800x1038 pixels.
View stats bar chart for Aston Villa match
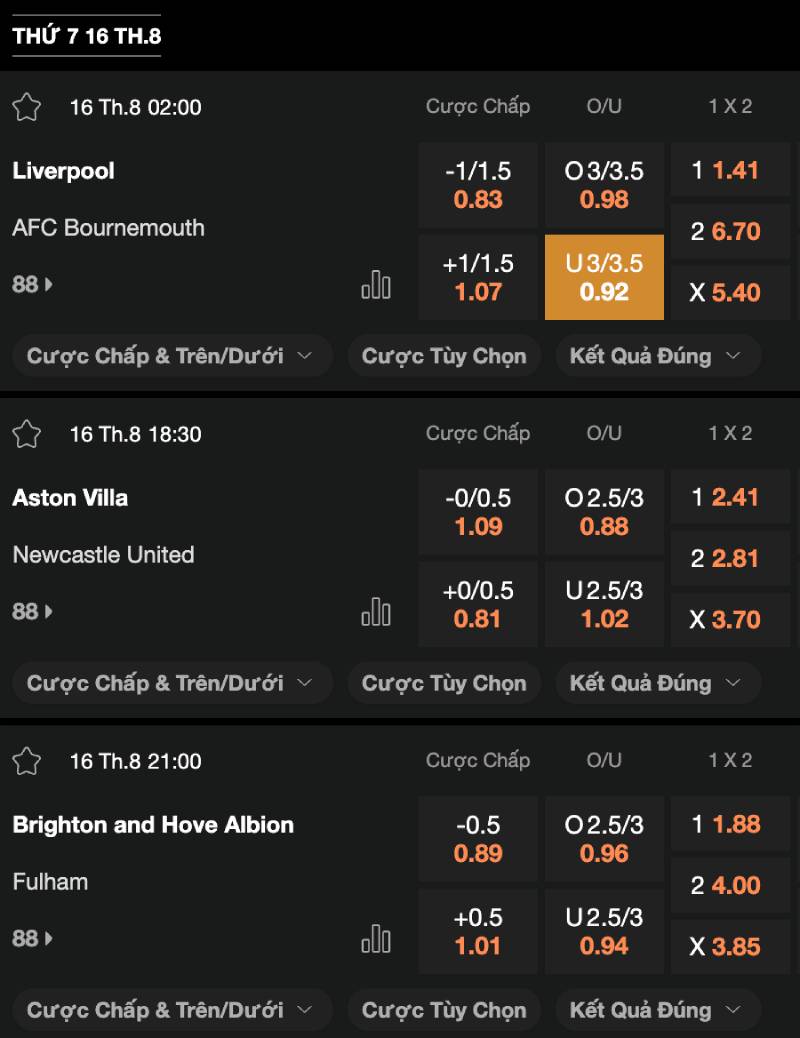376,612
